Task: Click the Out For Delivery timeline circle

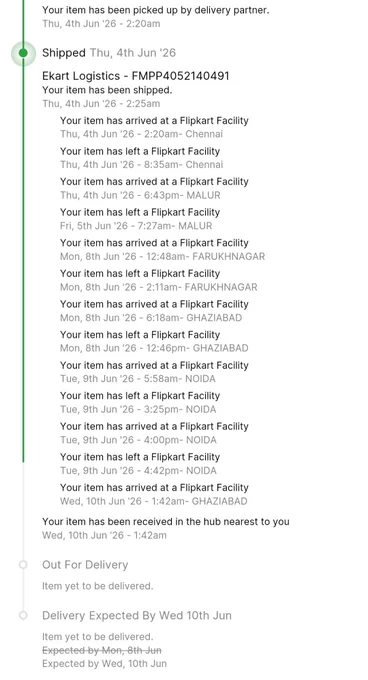Action: click(23, 565)
